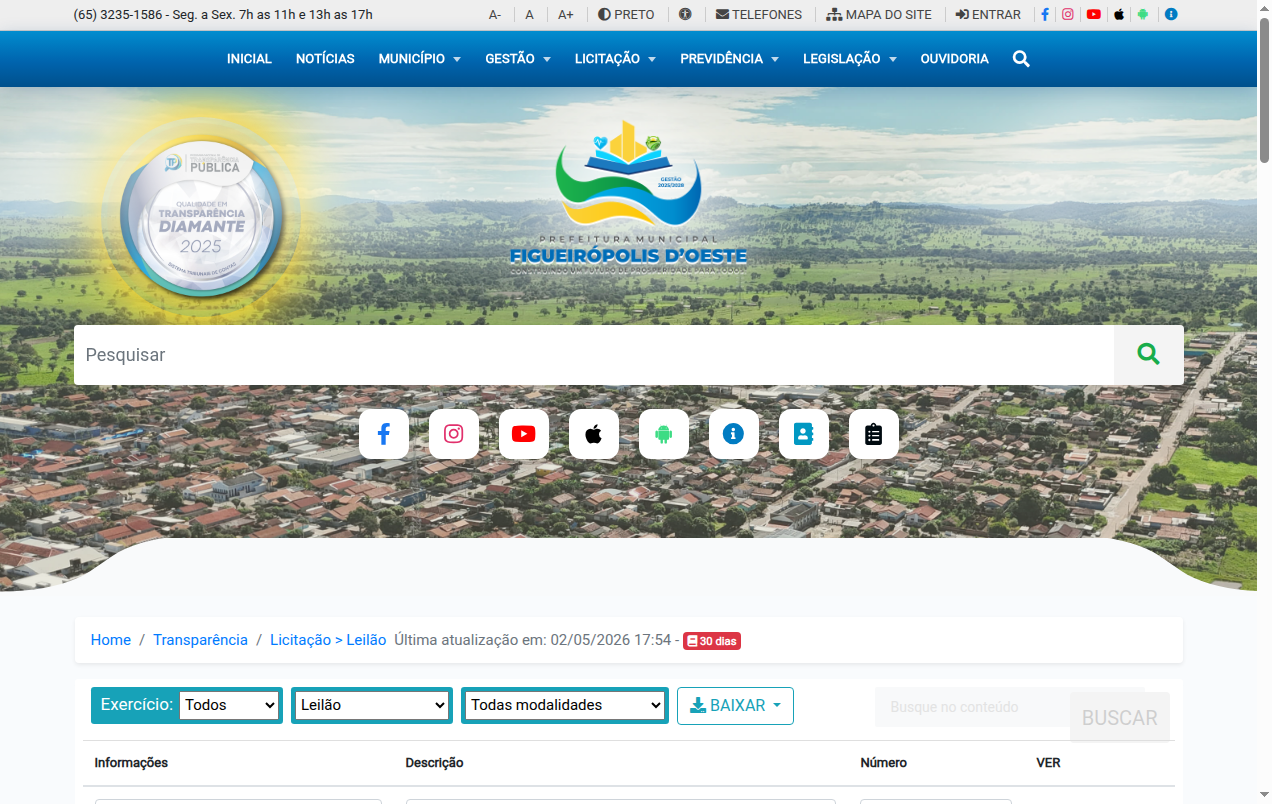Open the search magnifier in the navigation menu
Viewport: 1272px width, 804px height.
pos(1021,59)
